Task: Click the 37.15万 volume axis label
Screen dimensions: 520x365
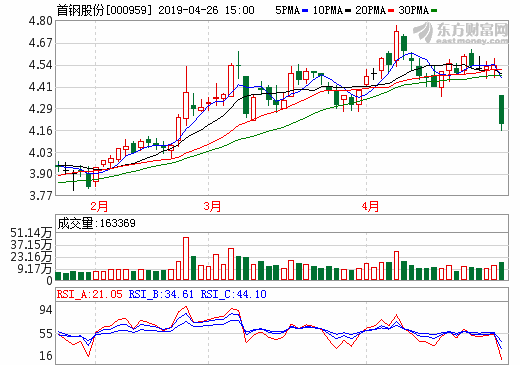Action: (32, 245)
